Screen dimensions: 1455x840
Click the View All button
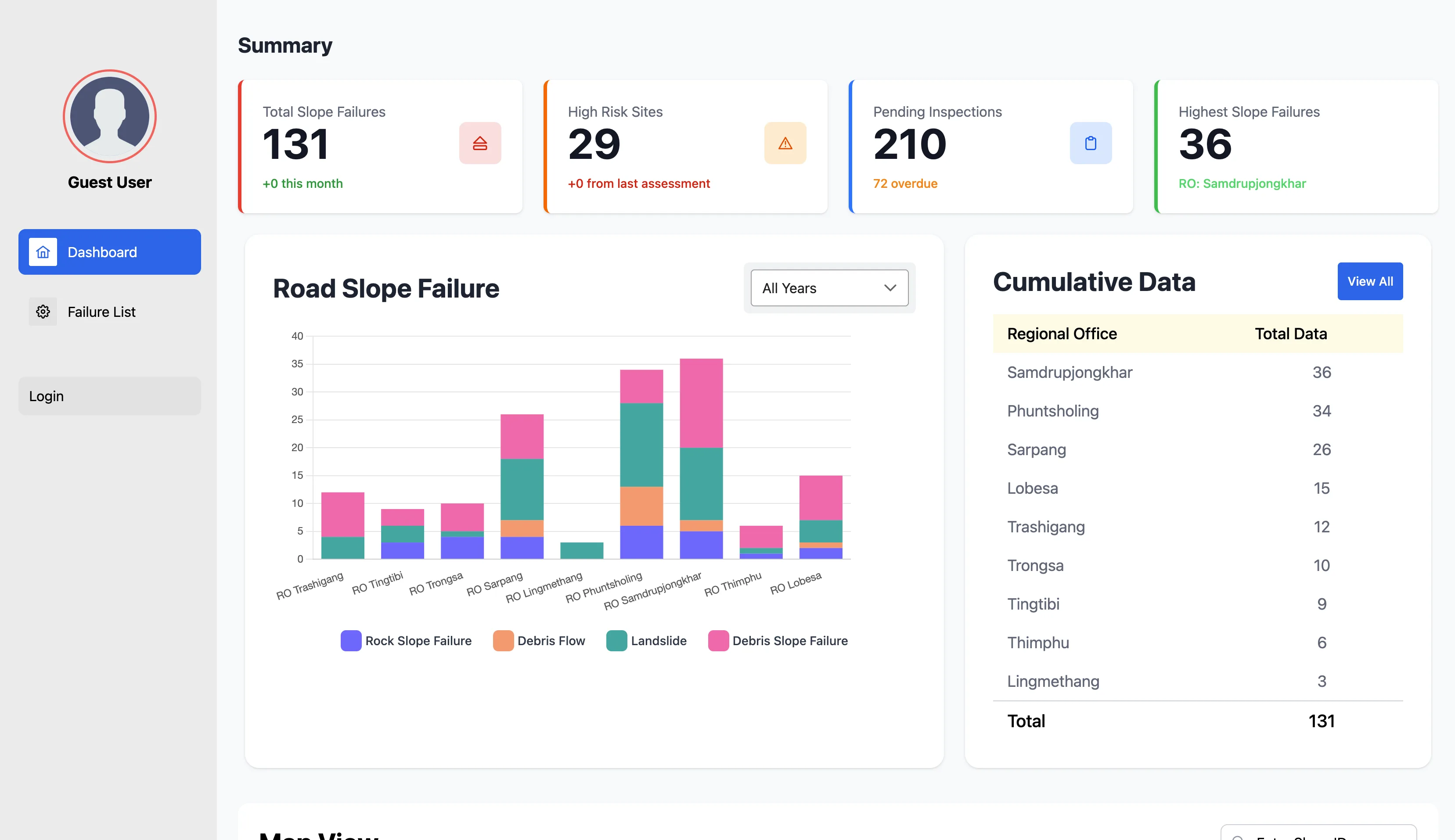pyautogui.click(x=1369, y=282)
